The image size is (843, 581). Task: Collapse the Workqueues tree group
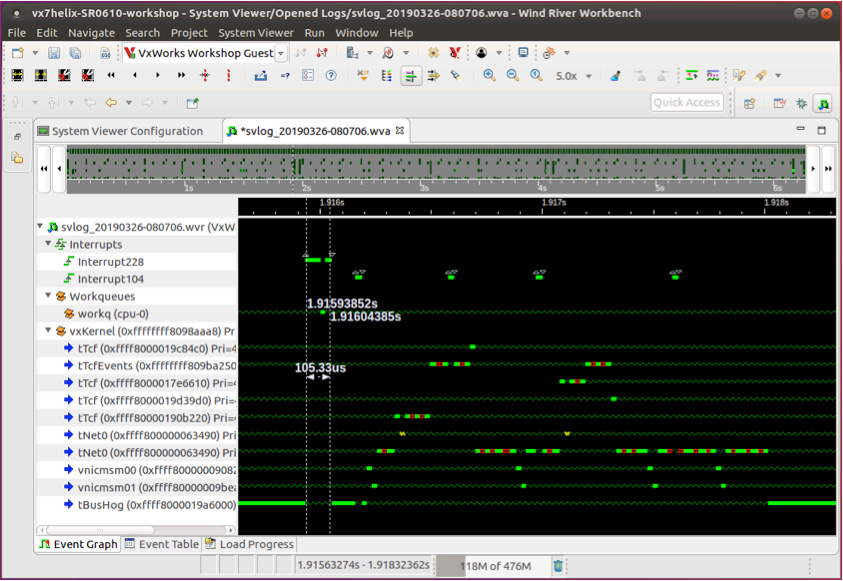48,295
